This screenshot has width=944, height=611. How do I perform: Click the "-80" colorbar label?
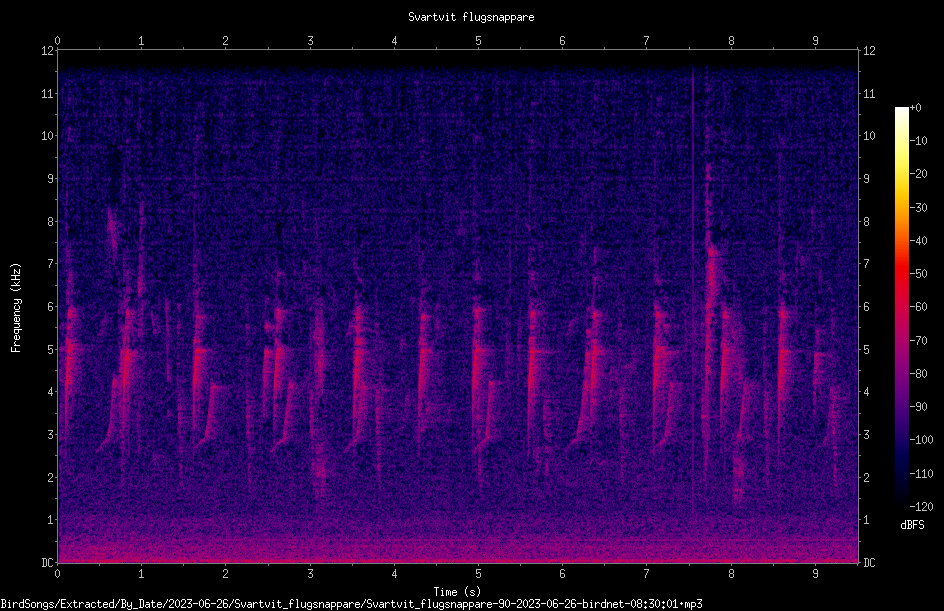click(x=918, y=374)
